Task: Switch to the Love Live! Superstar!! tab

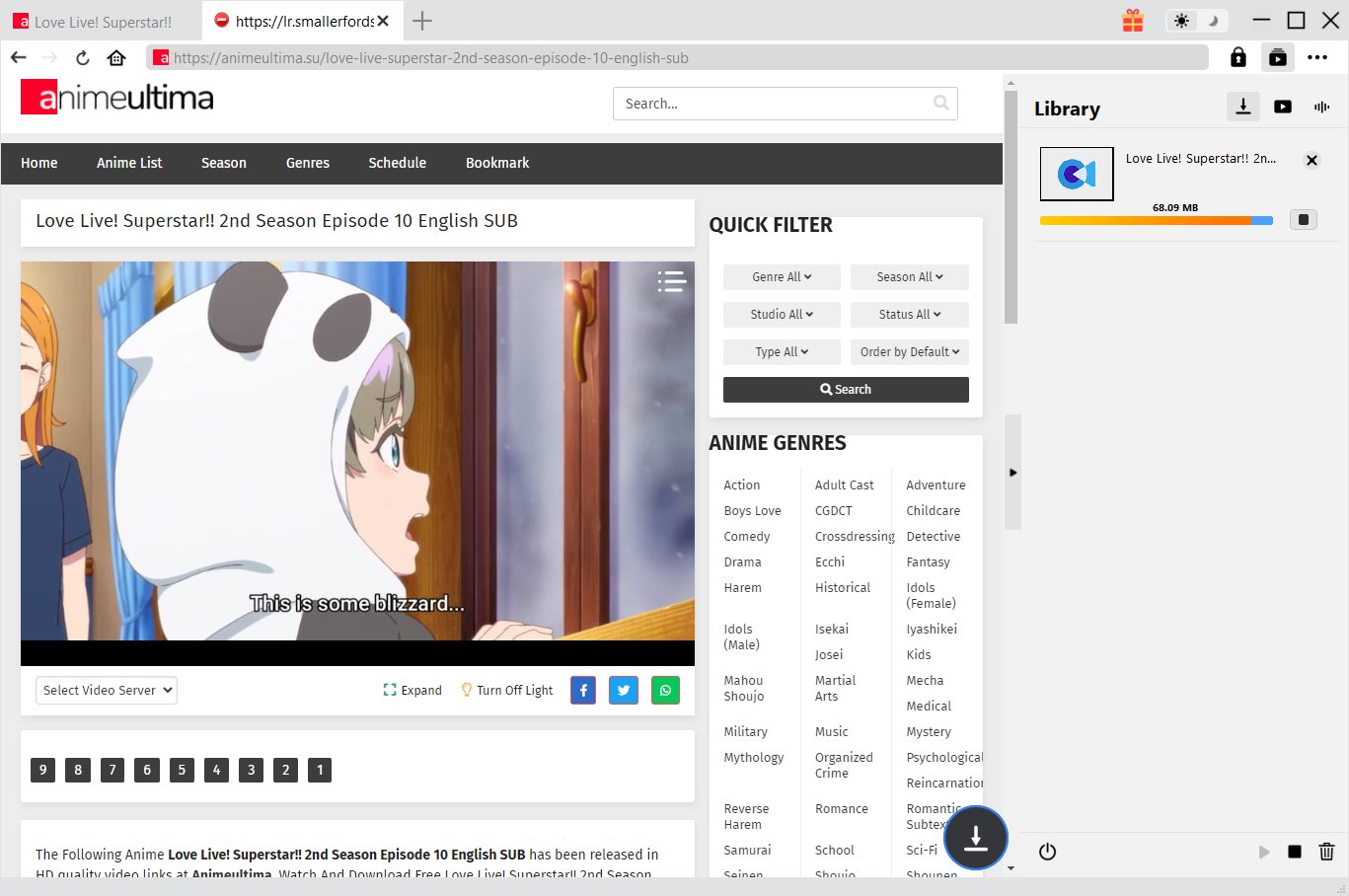Action: (x=102, y=21)
